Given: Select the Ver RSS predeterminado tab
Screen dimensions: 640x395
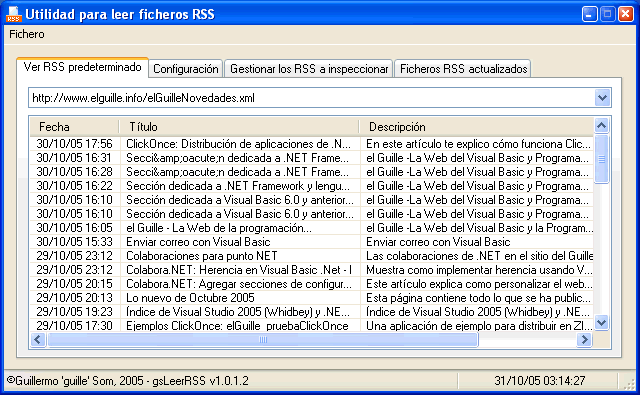Looking at the screenshot, I should [x=82, y=67].
